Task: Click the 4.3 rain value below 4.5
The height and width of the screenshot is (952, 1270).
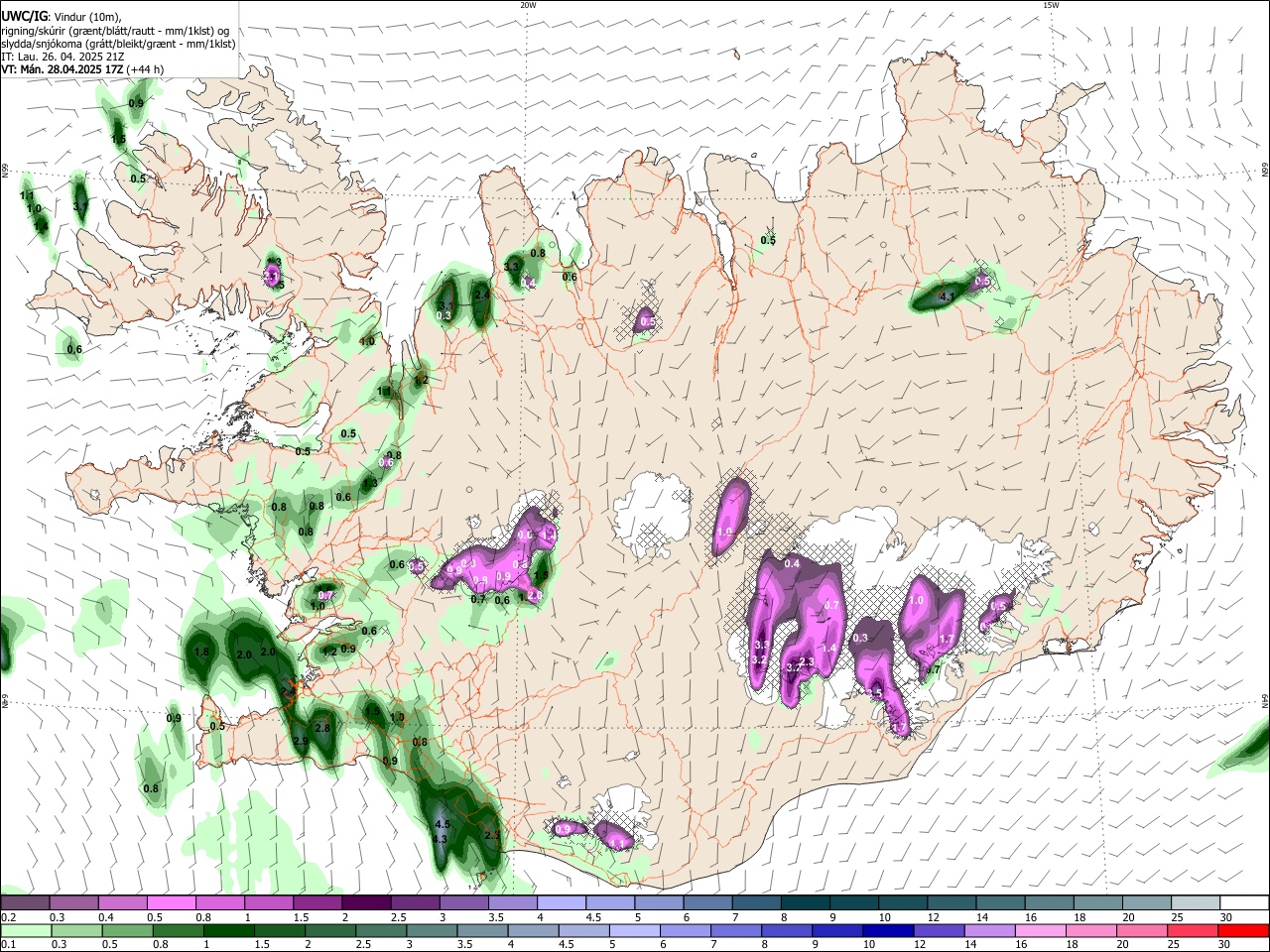Action: pos(441,839)
